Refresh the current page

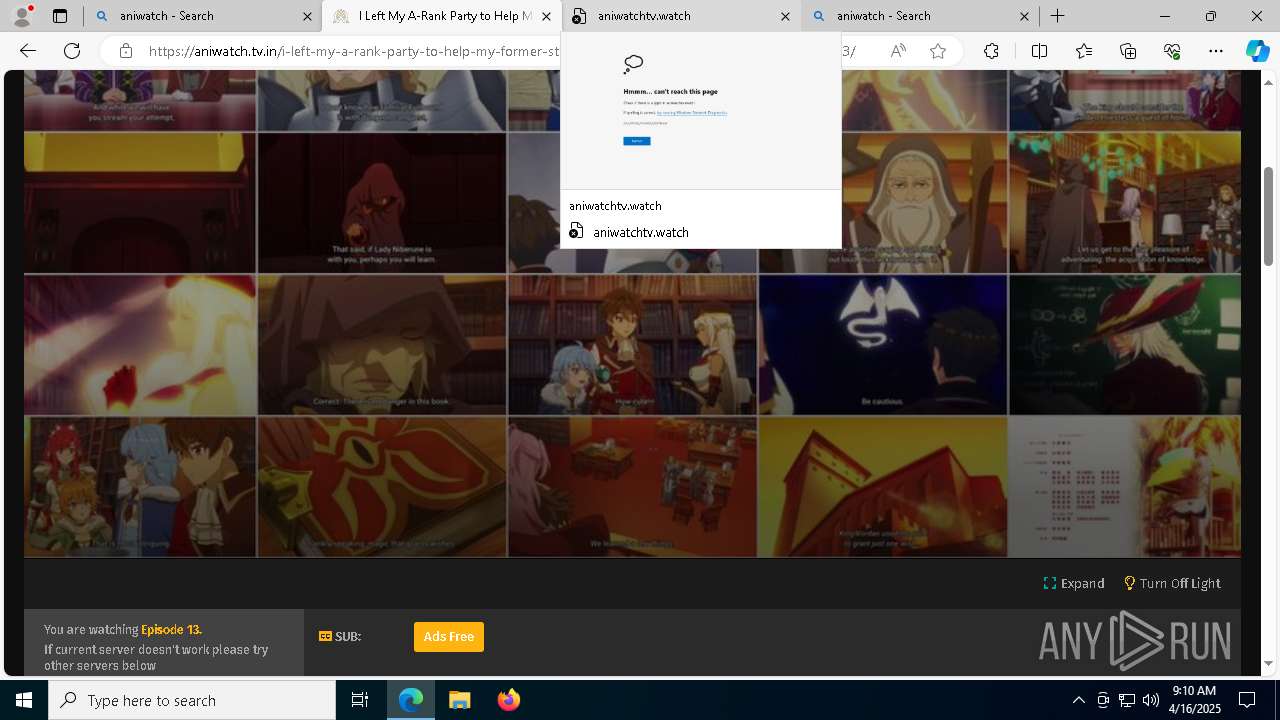72,51
